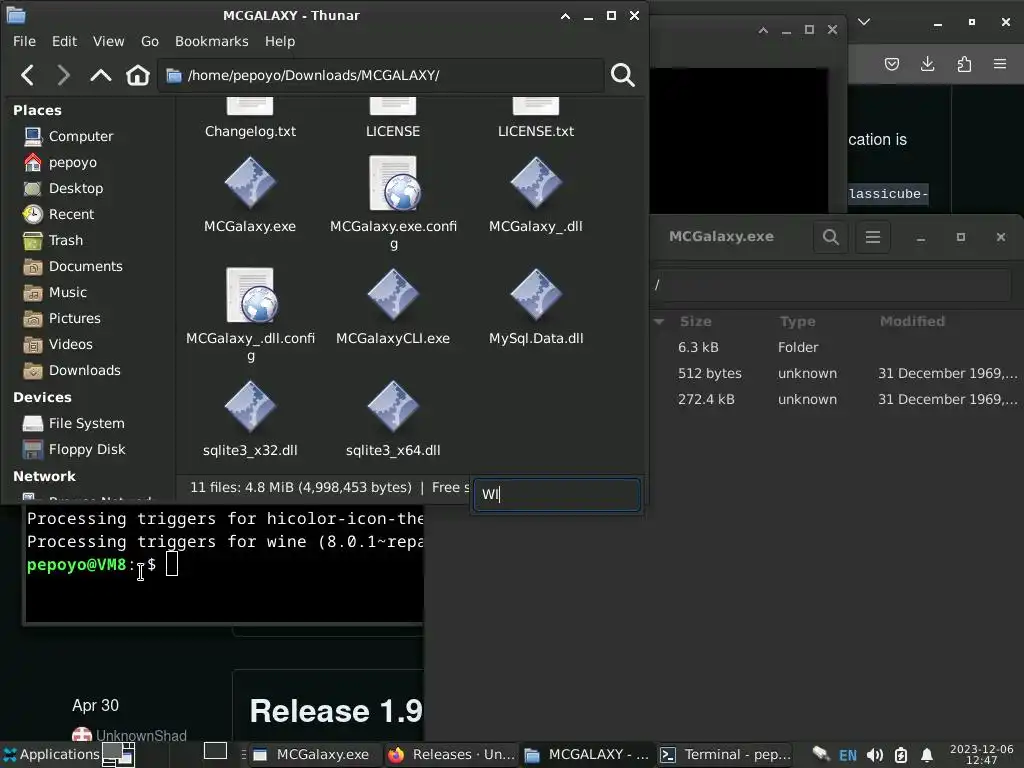1024x768 pixels.
Task: Open Thunar File menu
Action: 24,41
